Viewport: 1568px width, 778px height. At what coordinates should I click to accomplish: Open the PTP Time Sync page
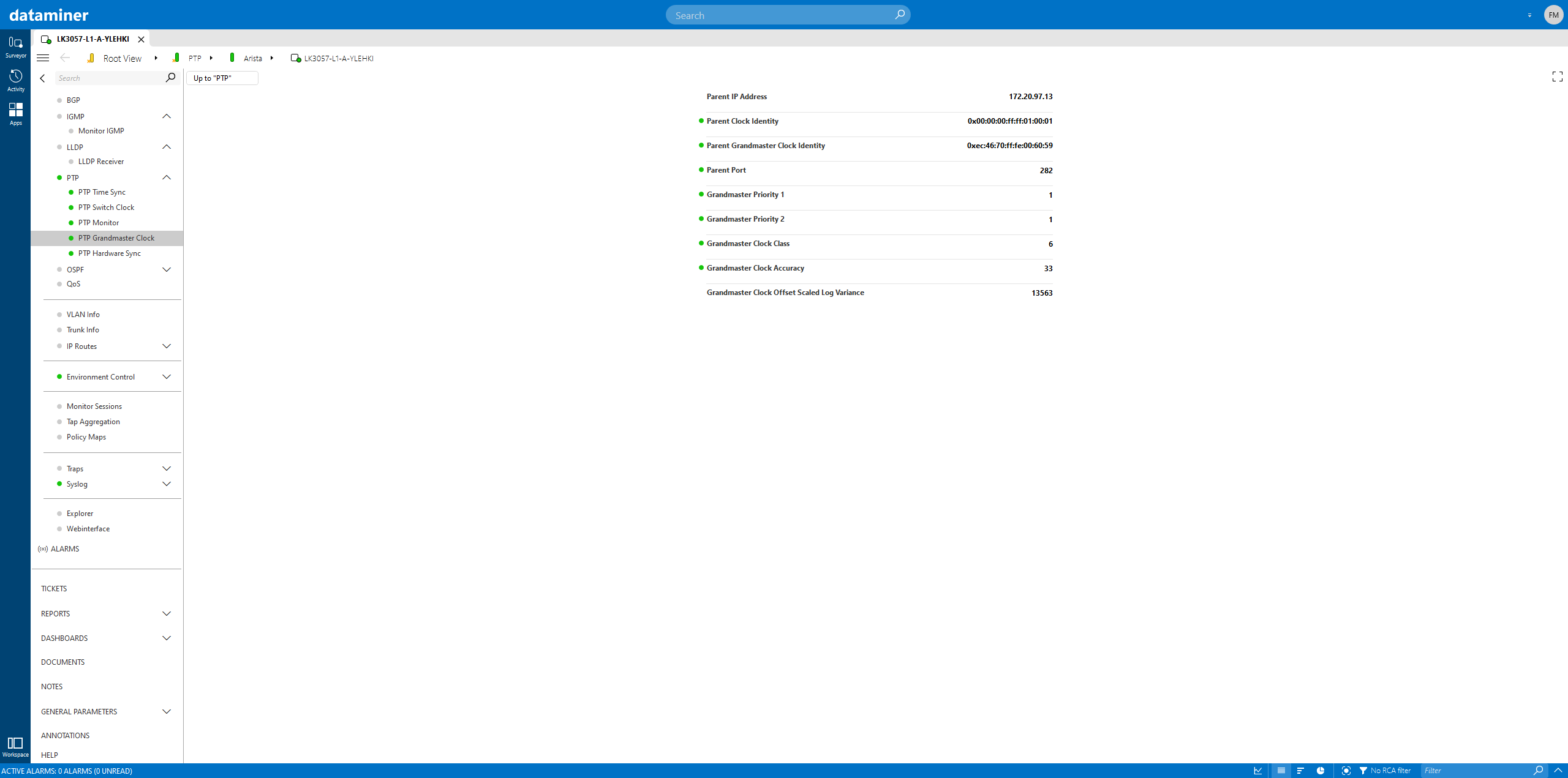coord(102,192)
